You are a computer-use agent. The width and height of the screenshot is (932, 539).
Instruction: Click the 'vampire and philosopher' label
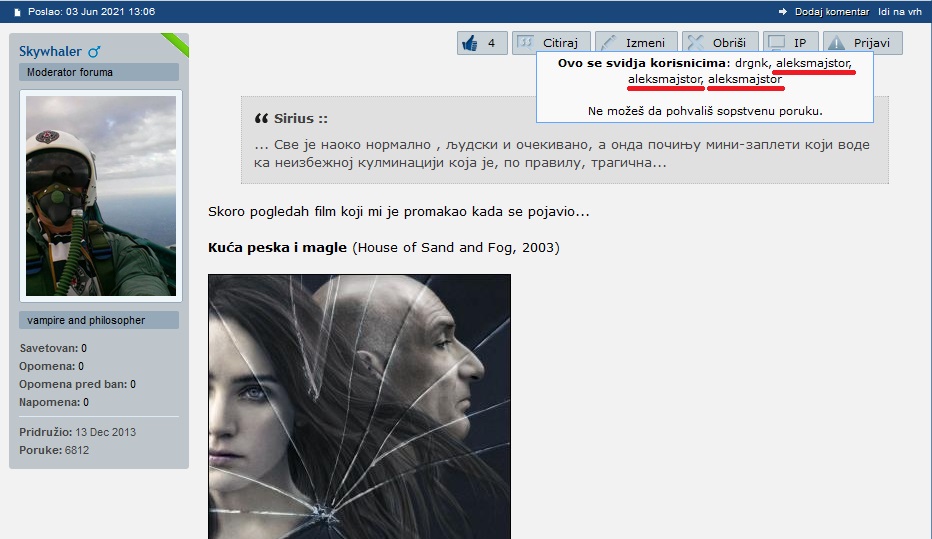99,320
